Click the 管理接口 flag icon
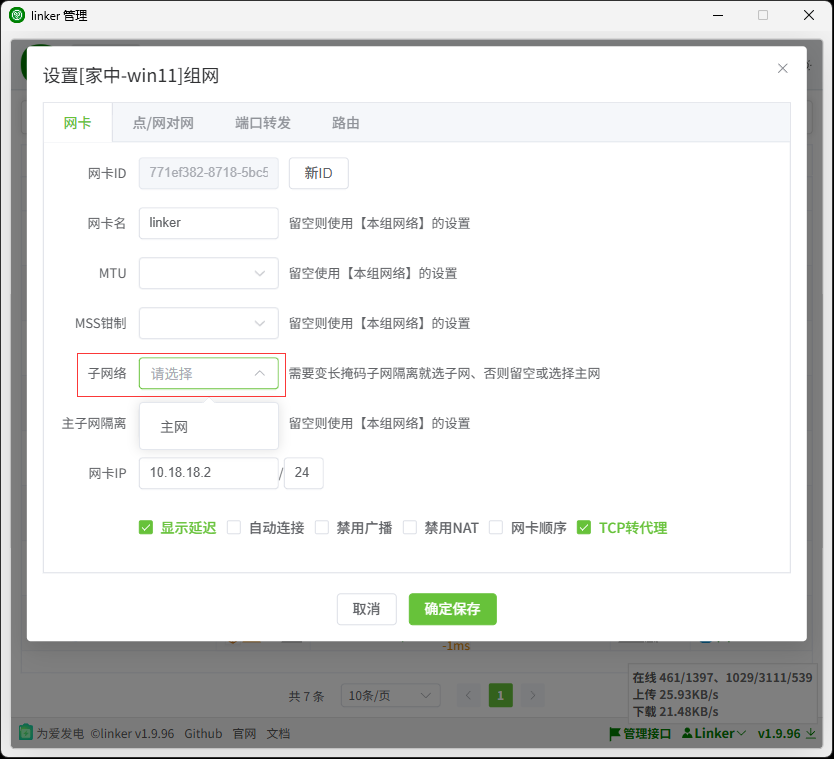This screenshot has height=759, width=834. (x=615, y=734)
